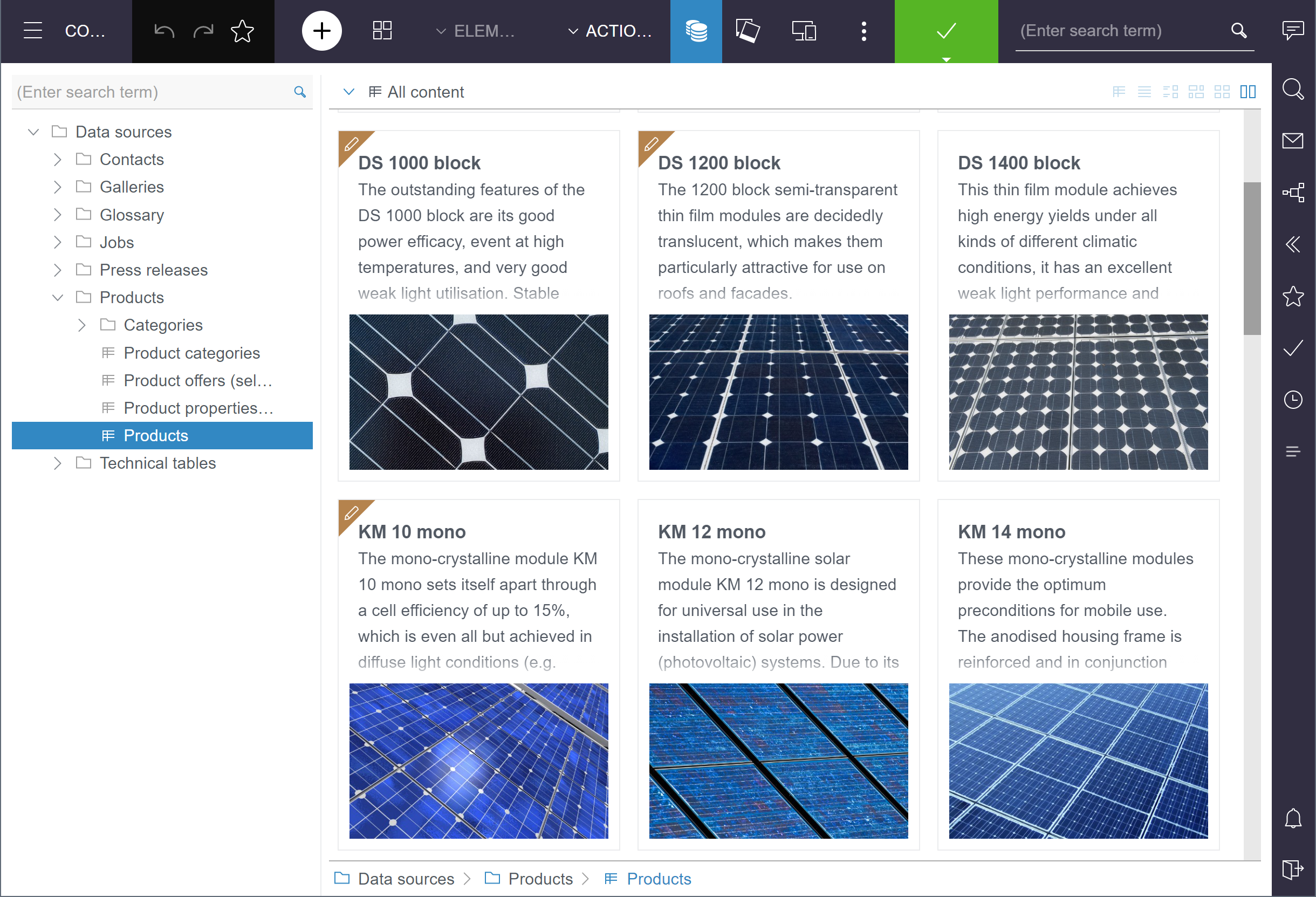Open the checkmark tasks icon in the right sidebar
1316x897 pixels.
click(x=1293, y=348)
